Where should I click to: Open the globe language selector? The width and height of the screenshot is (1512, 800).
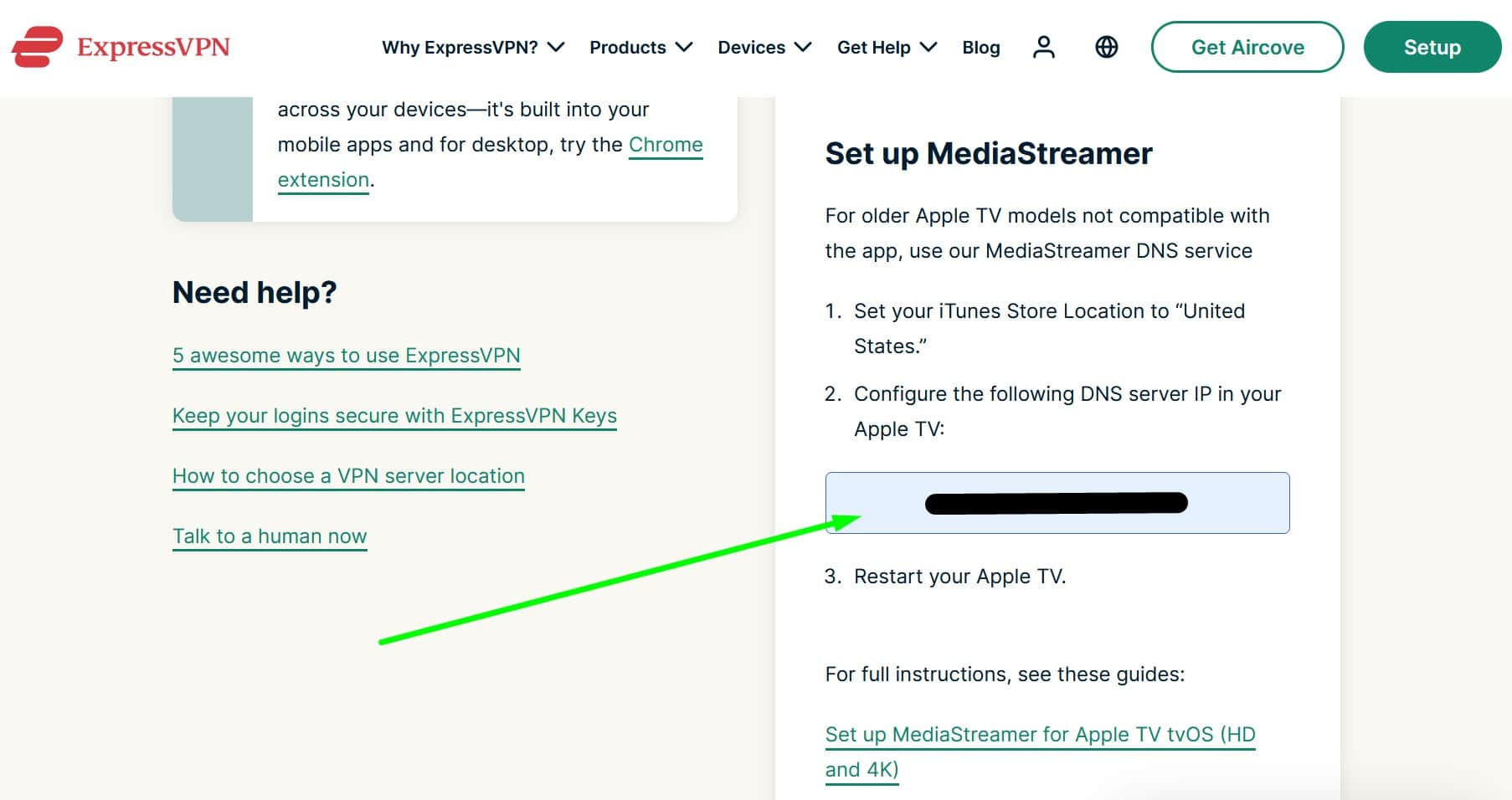click(x=1106, y=47)
